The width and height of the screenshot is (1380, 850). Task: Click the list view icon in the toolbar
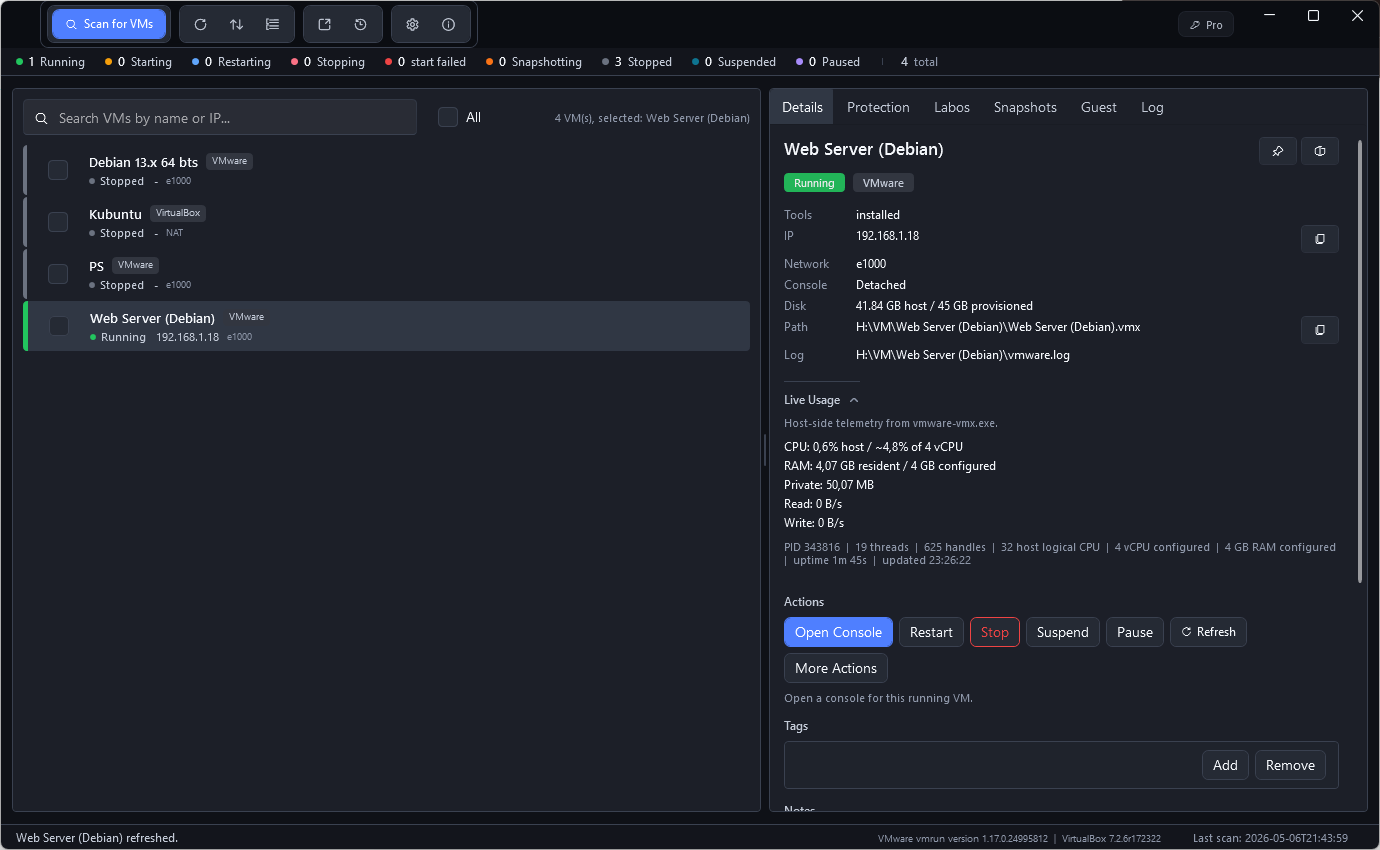click(272, 24)
